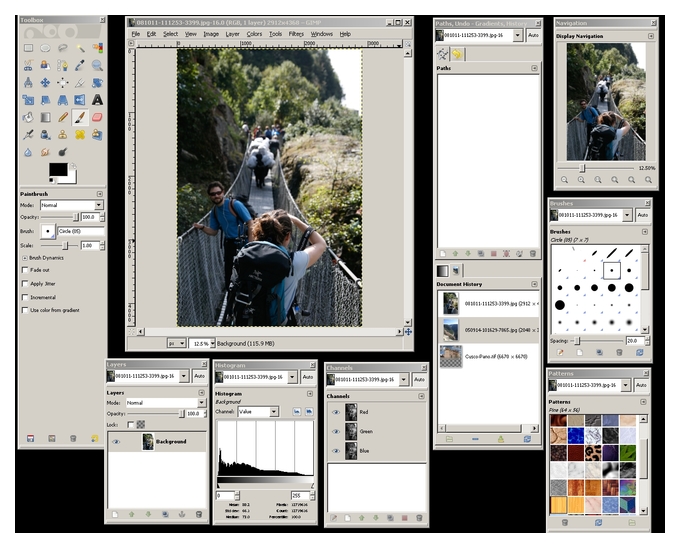Image resolution: width=680 pixels, height=548 pixels.
Task: Click Auto button in Paths dock
Action: (x=533, y=36)
